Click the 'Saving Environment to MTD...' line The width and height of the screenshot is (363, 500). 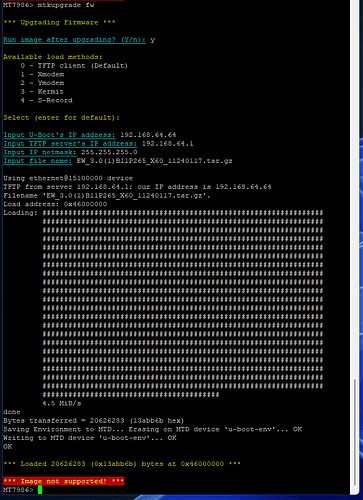153,429
